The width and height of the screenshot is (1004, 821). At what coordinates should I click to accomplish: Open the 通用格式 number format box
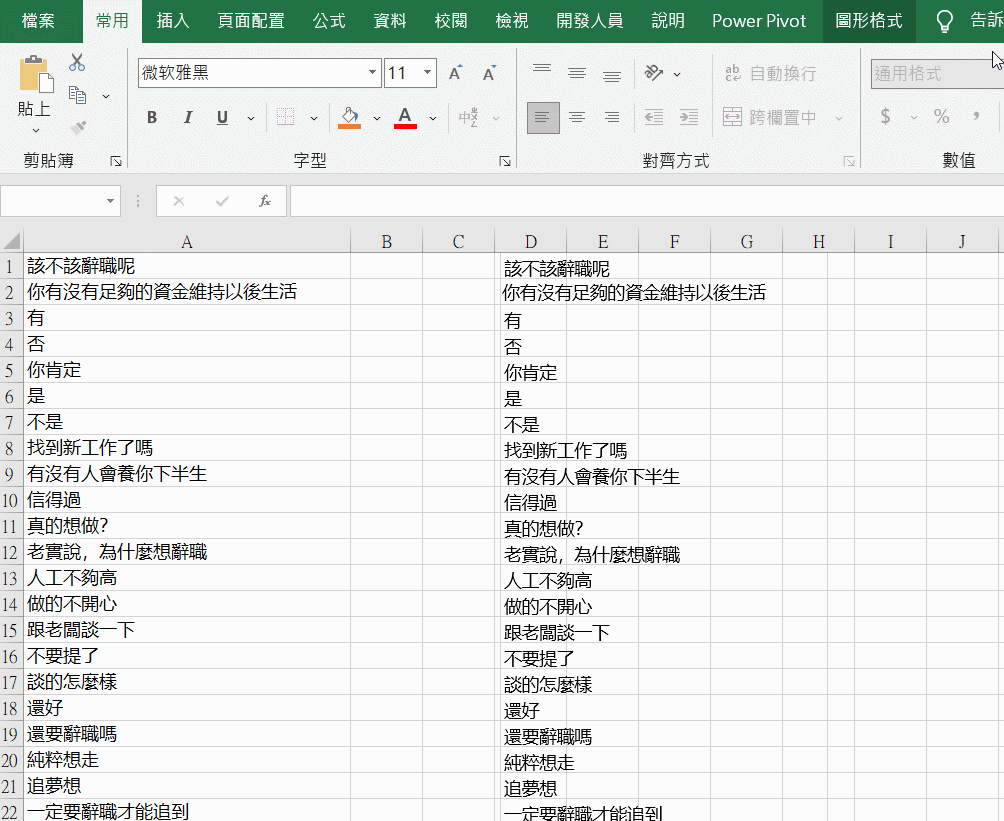(x=937, y=73)
